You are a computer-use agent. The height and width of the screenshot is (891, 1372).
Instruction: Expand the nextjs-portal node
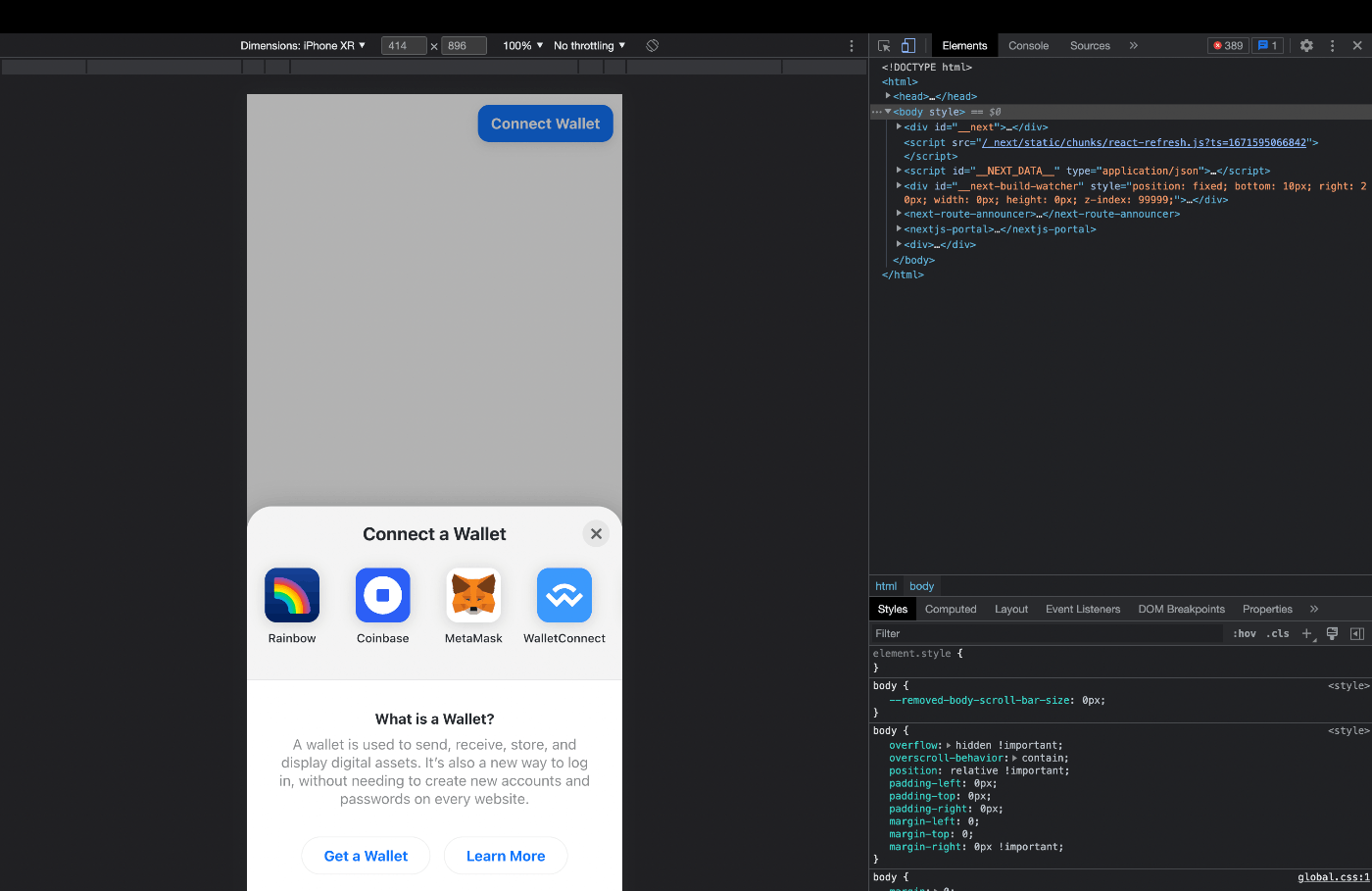tap(899, 229)
